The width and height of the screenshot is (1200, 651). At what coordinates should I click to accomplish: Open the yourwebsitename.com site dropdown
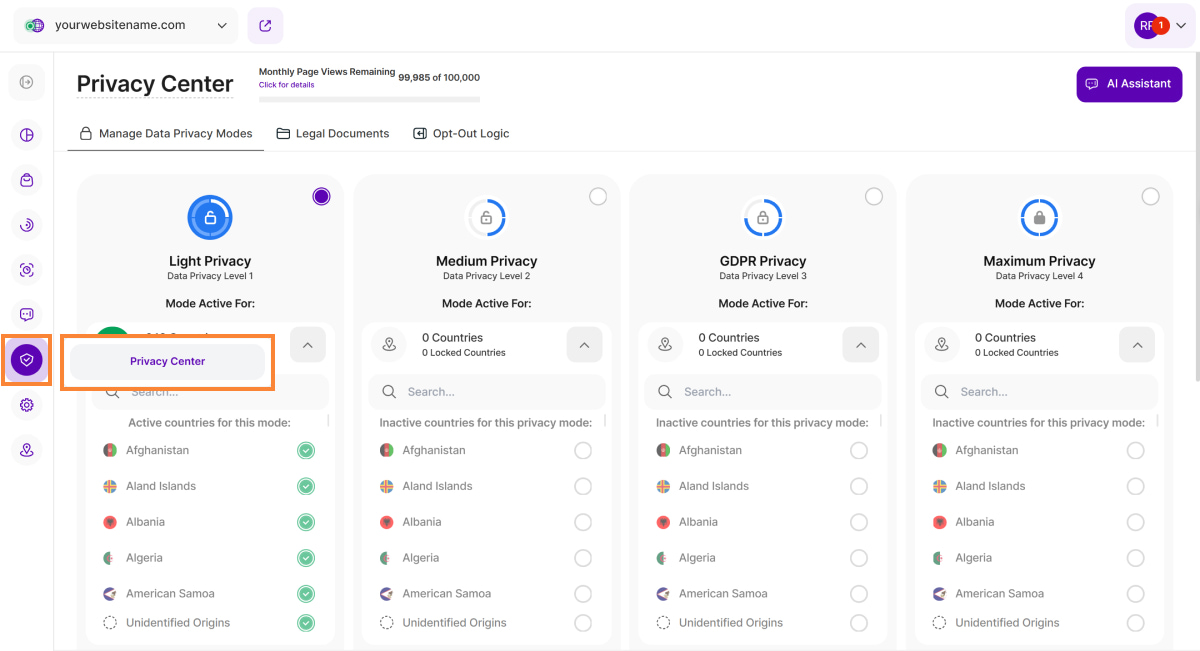point(126,26)
